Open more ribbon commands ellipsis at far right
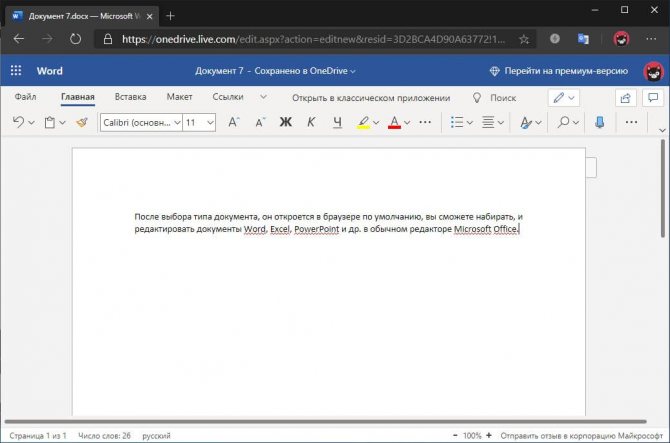This screenshot has height=443, width=670. [x=631, y=122]
